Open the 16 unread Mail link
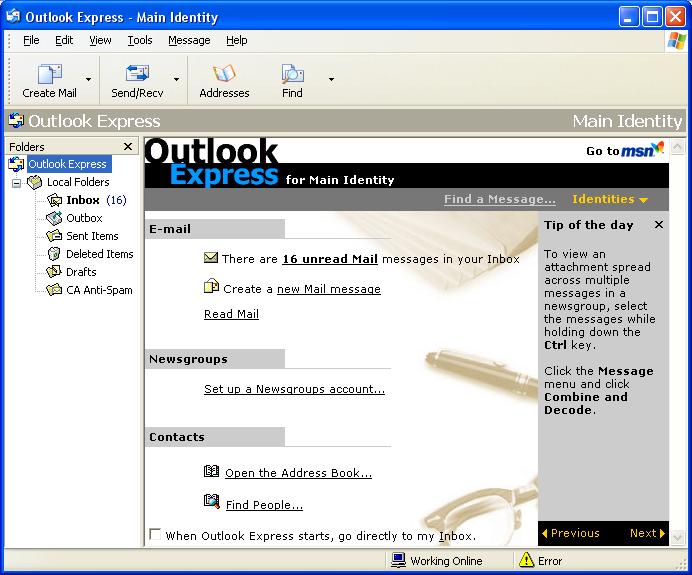 [x=330, y=259]
